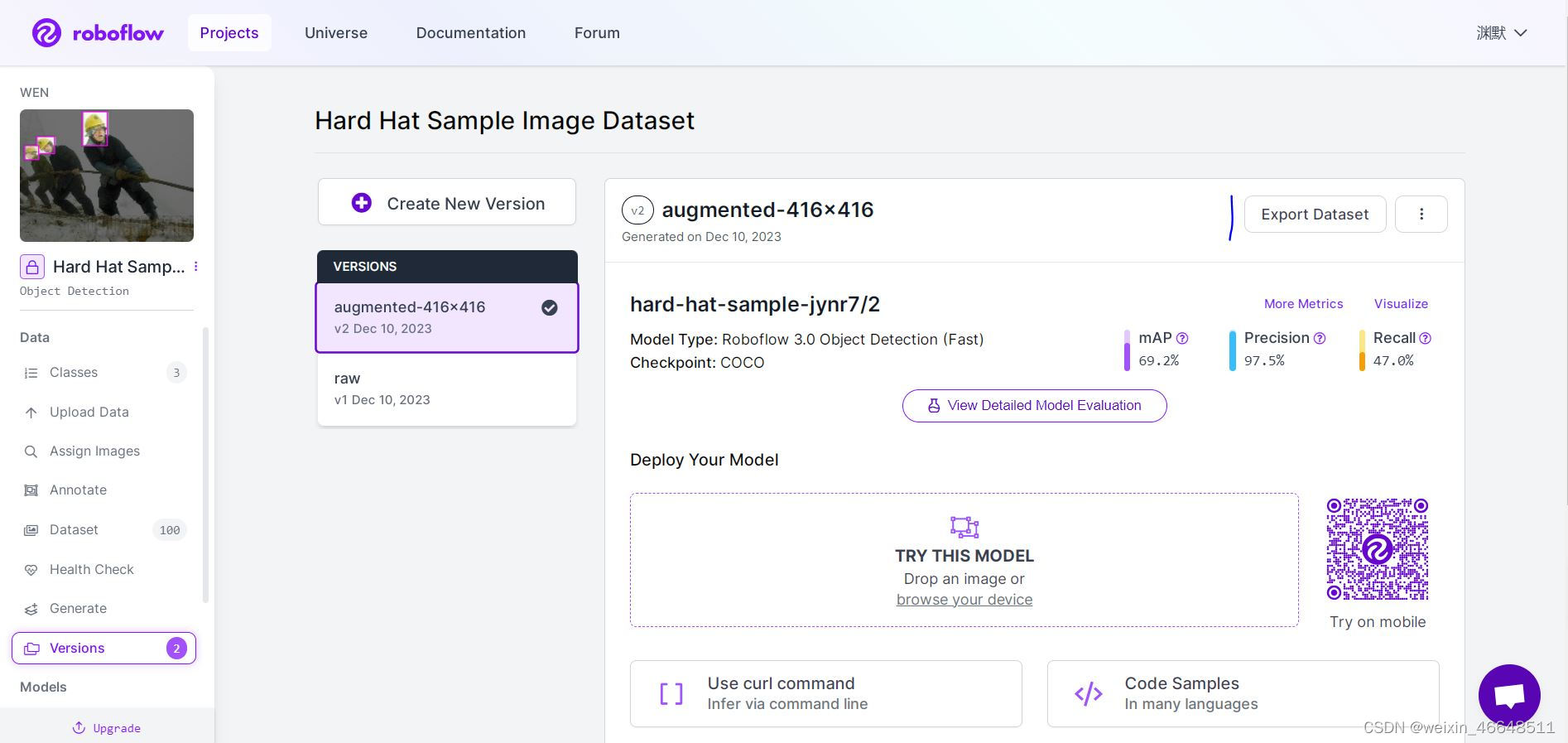This screenshot has height=743, width=1568.
Task: Go to Documentation in top navigation
Action: tap(471, 33)
